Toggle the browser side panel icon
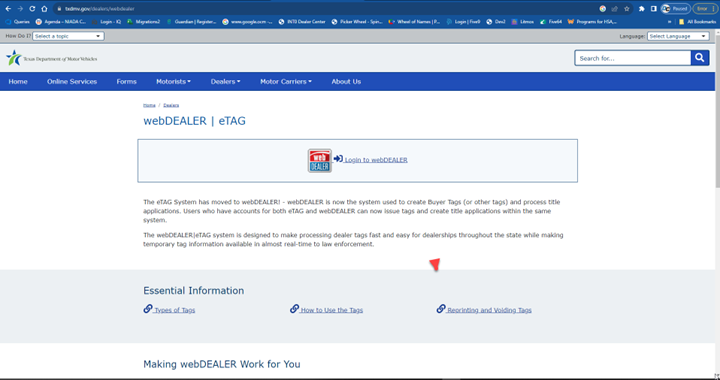Viewport: 720px width, 380px height. (653, 9)
